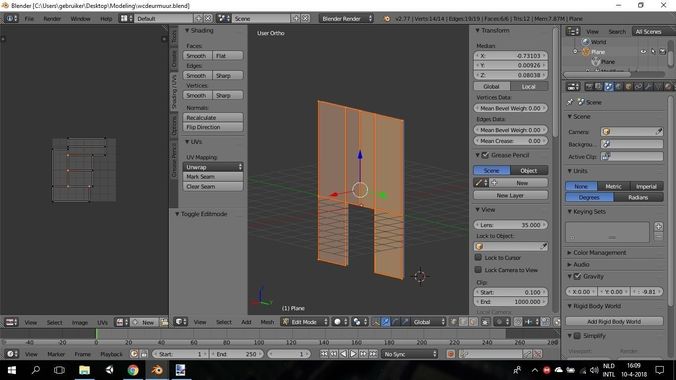Collapse the Keying Sets panel
The height and width of the screenshot is (380, 676).
pos(589,212)
